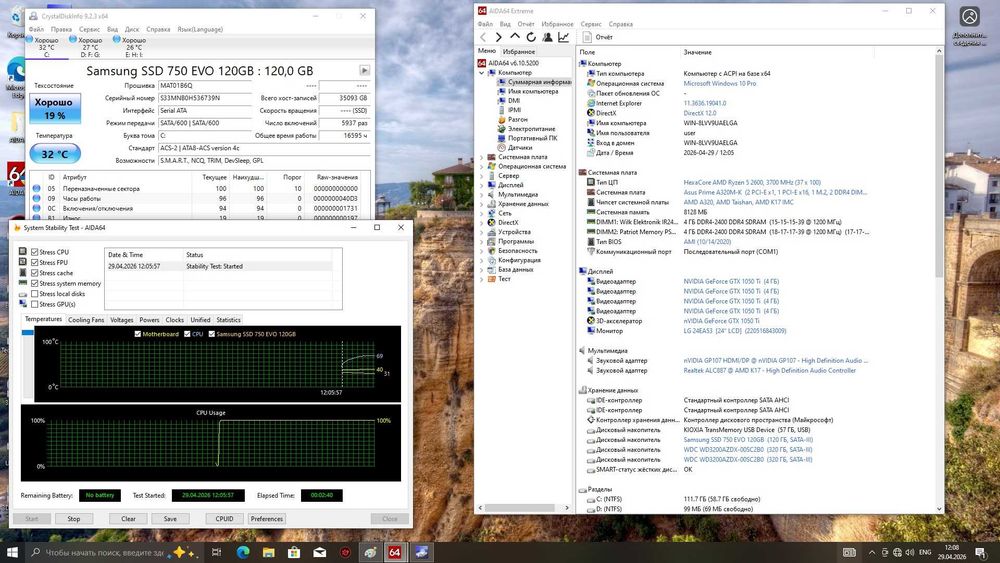Select C: disk status in CrystalDiskInfo
Screen dimensions: 1000x563
tap(47, 47)
